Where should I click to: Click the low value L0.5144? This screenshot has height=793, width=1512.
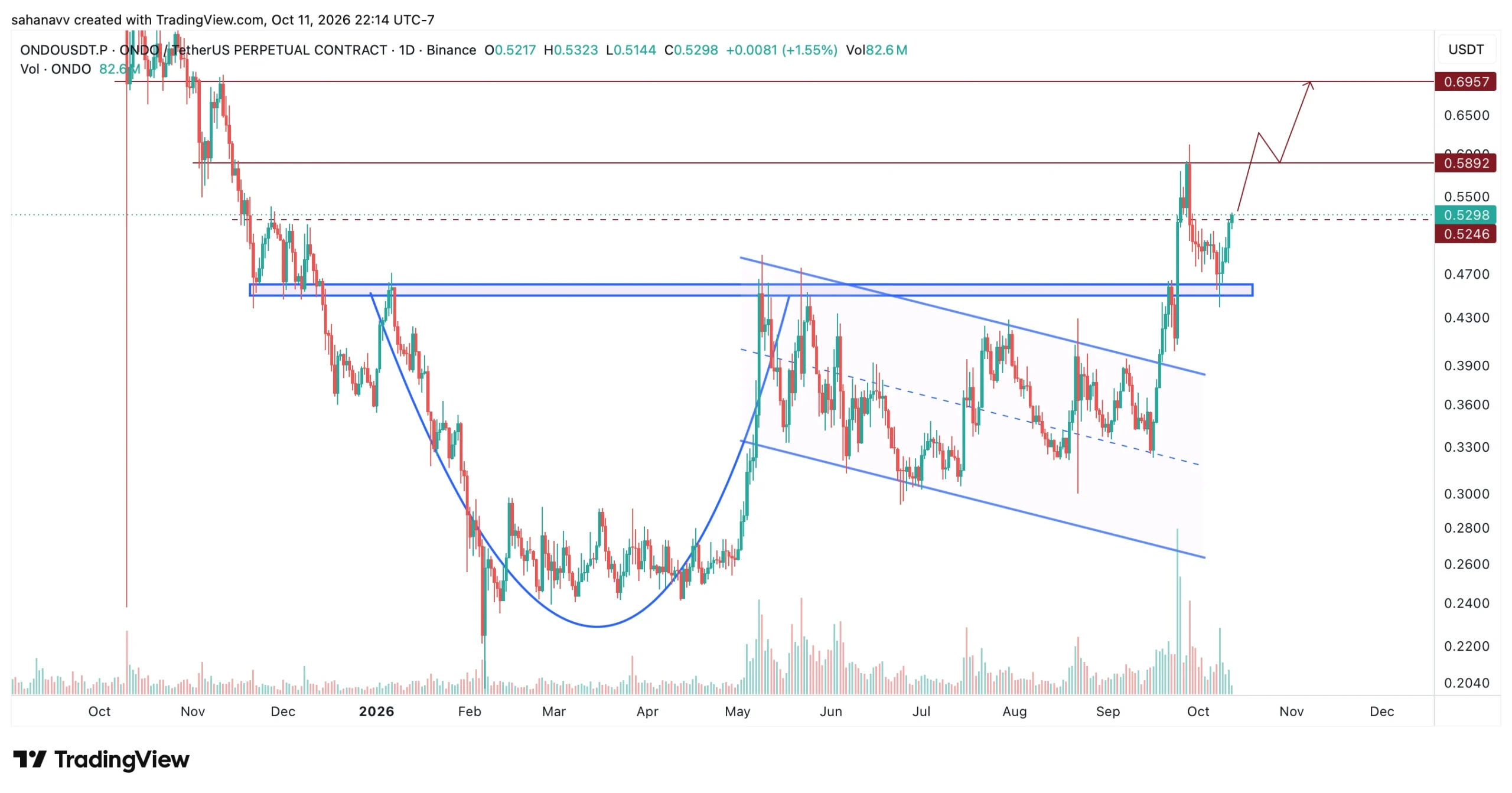[x=631, y=50]
